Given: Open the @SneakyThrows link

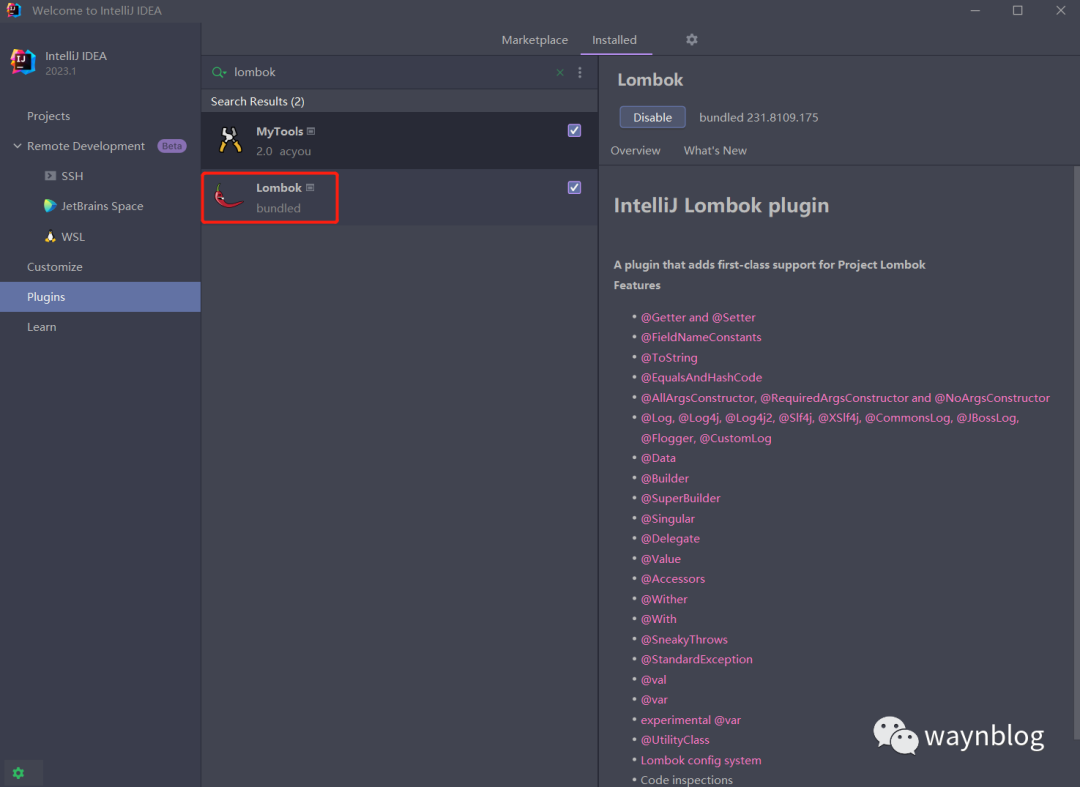Looking at the screenshot, I should (x=684, y=640).
